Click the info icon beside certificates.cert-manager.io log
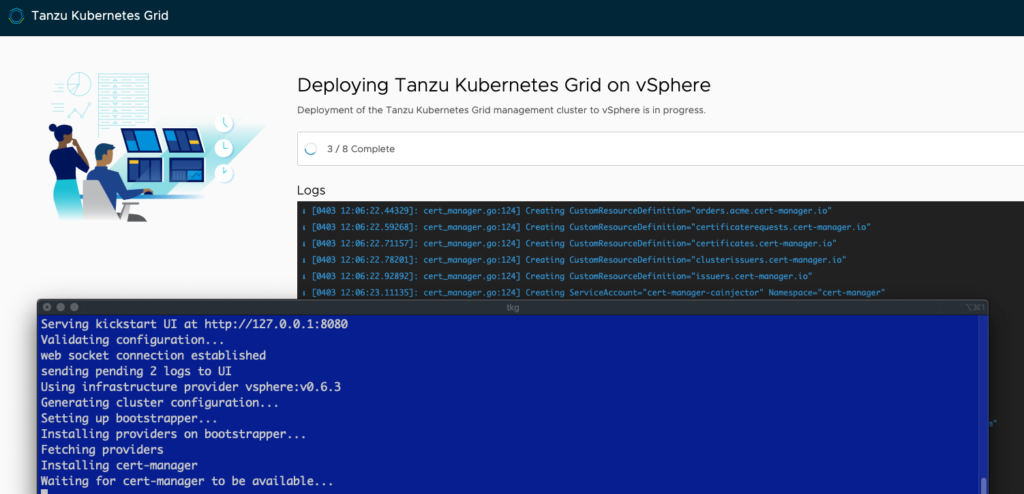1024x494 pixels. pyautogui.click(x=303, y=243)
